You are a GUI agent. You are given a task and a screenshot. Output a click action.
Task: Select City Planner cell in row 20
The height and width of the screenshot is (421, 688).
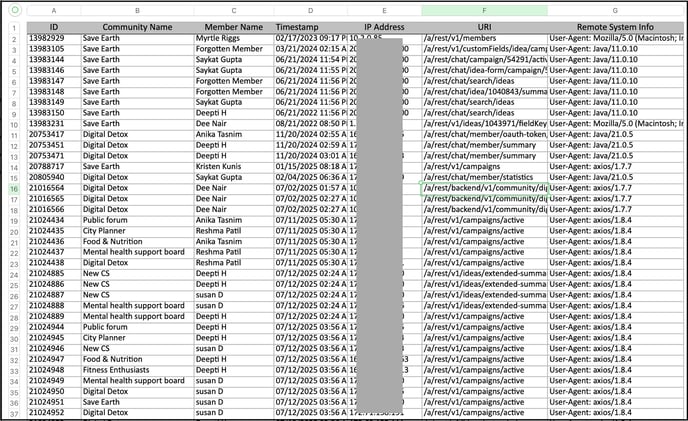(137, 231)
